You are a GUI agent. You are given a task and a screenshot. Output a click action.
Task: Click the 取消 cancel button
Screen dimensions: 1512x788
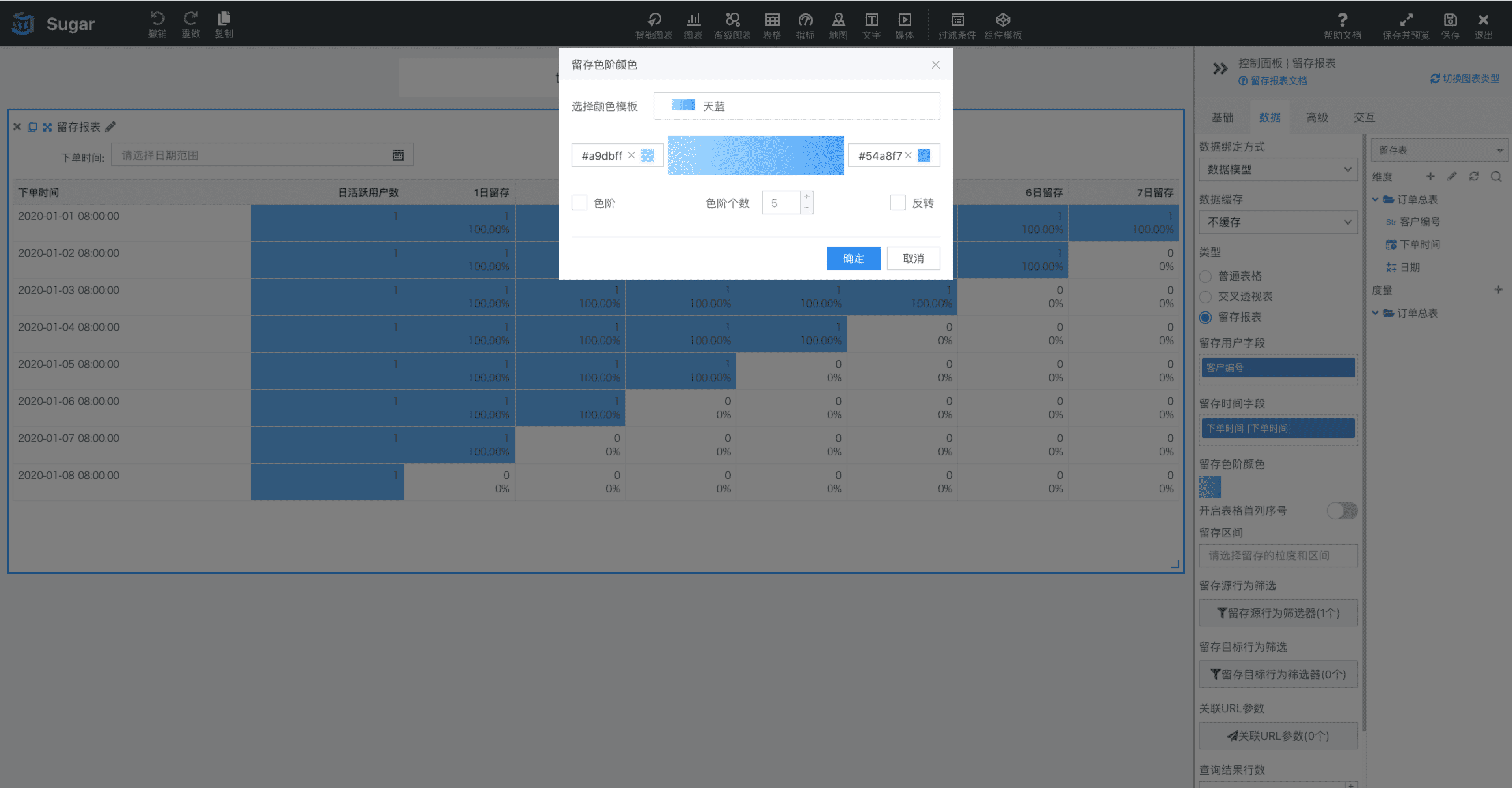coord(913,258)
